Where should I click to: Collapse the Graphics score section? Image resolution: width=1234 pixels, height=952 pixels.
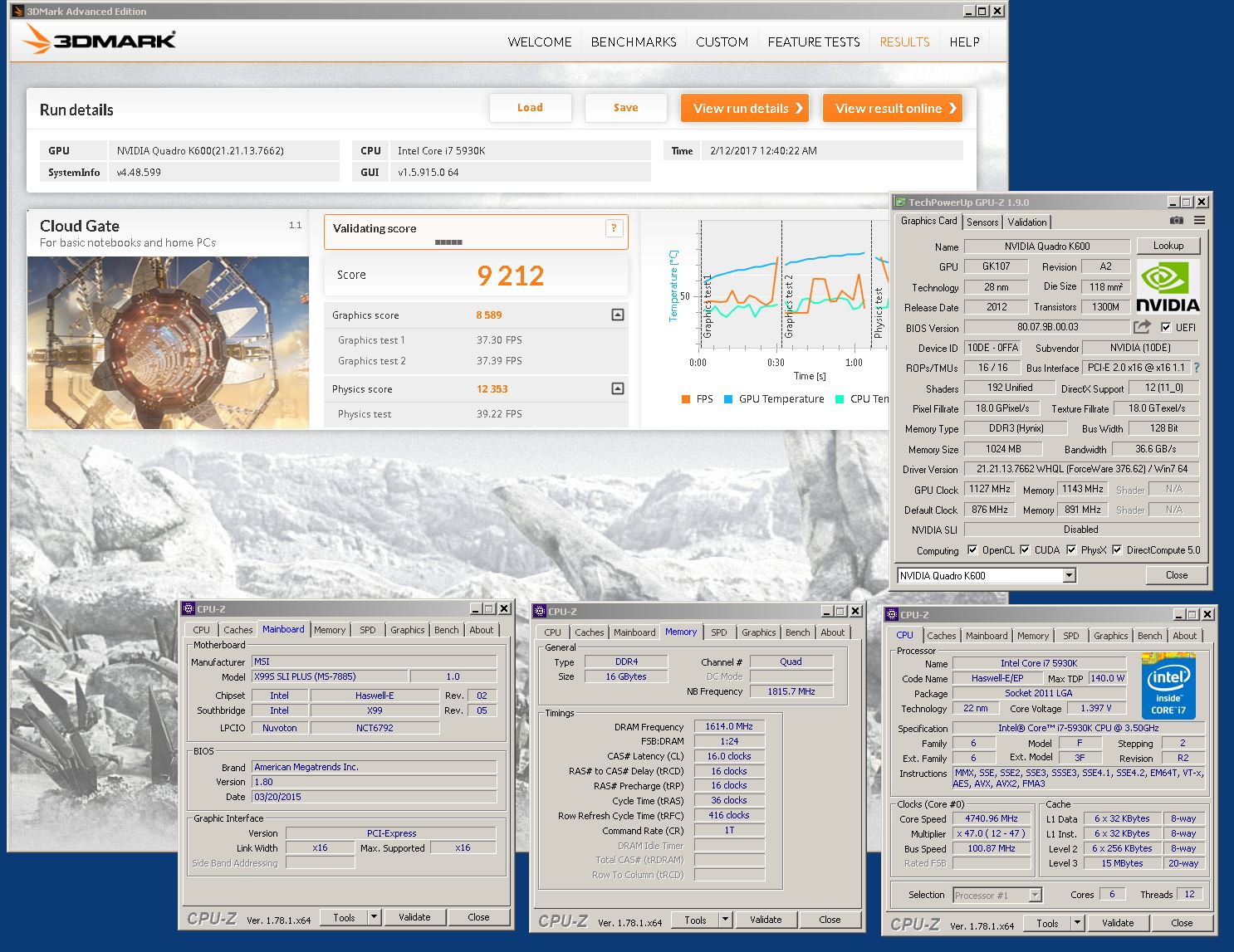[617, 315]
